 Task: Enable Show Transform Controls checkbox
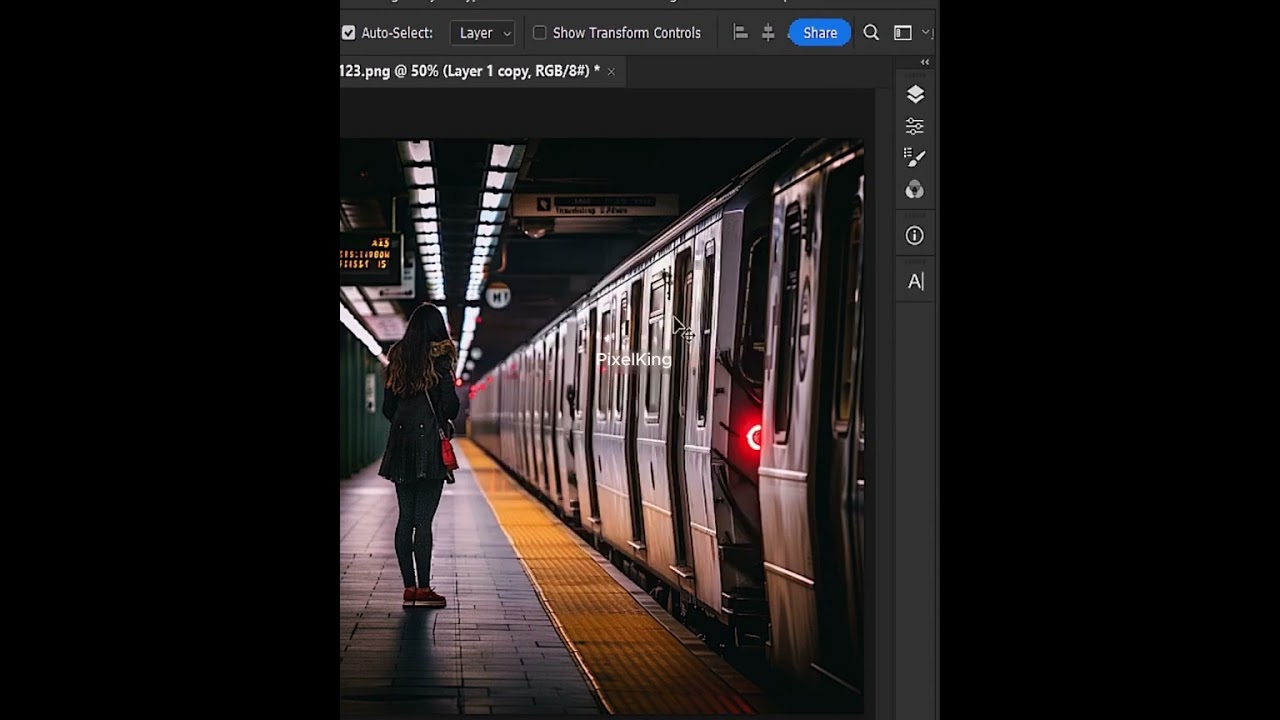pos(540,33)
